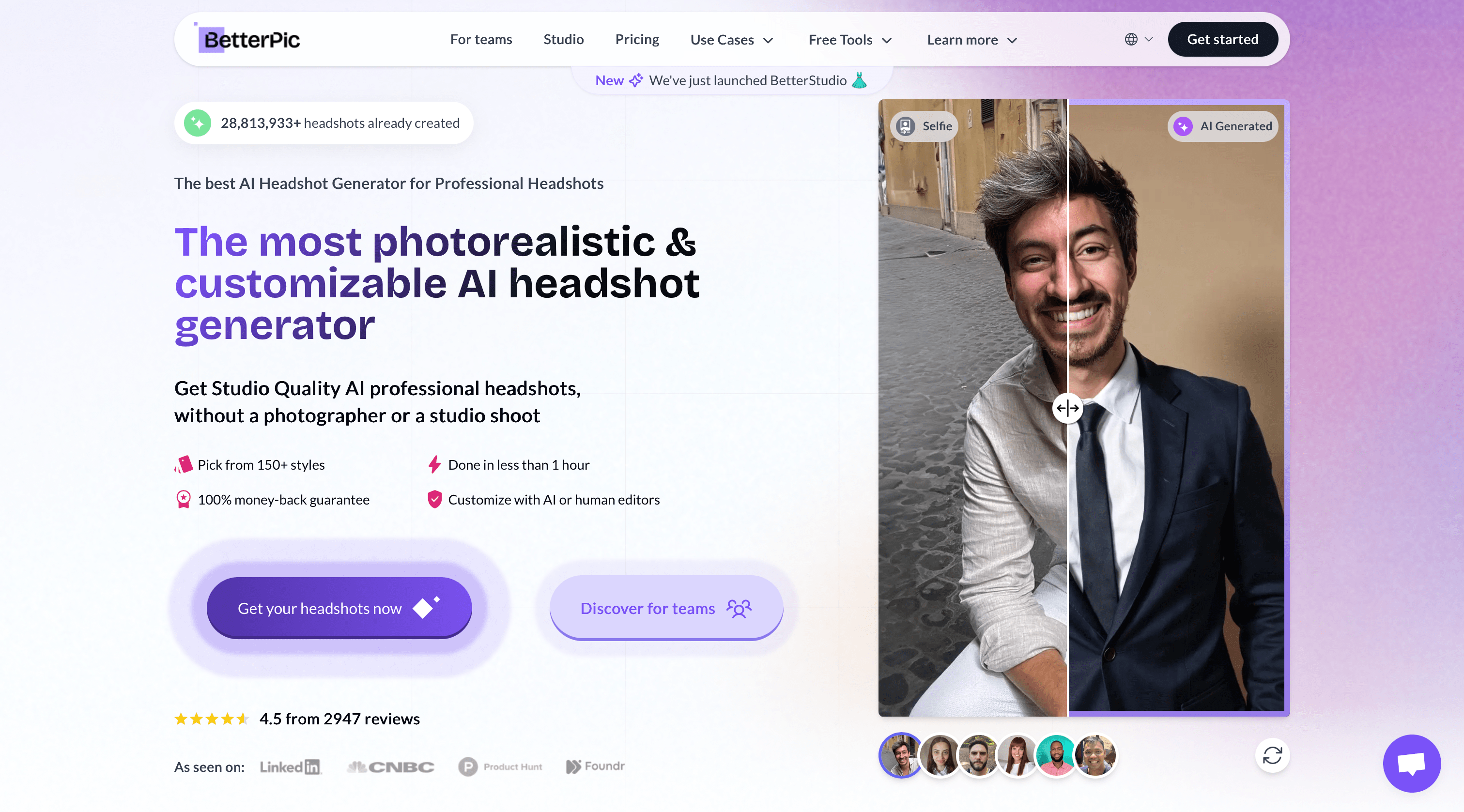Click the CNBC logo
Screen dimensions: 1464x812
[390, 766]
